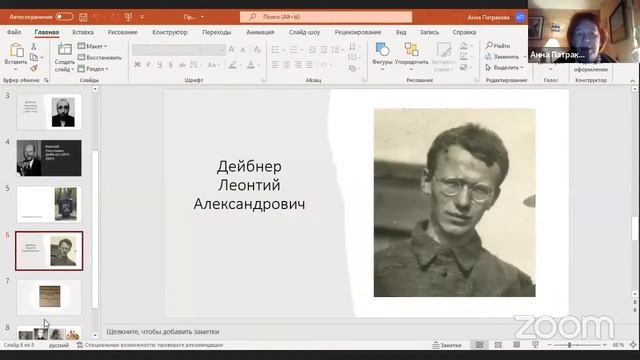Click the Дейбнер Леонтий Александрович title text

(249, 185)
